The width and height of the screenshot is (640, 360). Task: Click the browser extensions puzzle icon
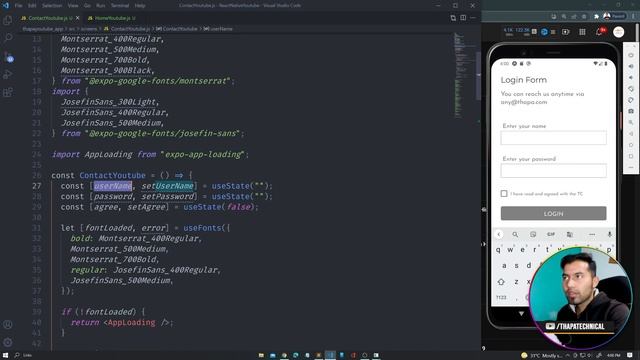click(x=596, y=16)
